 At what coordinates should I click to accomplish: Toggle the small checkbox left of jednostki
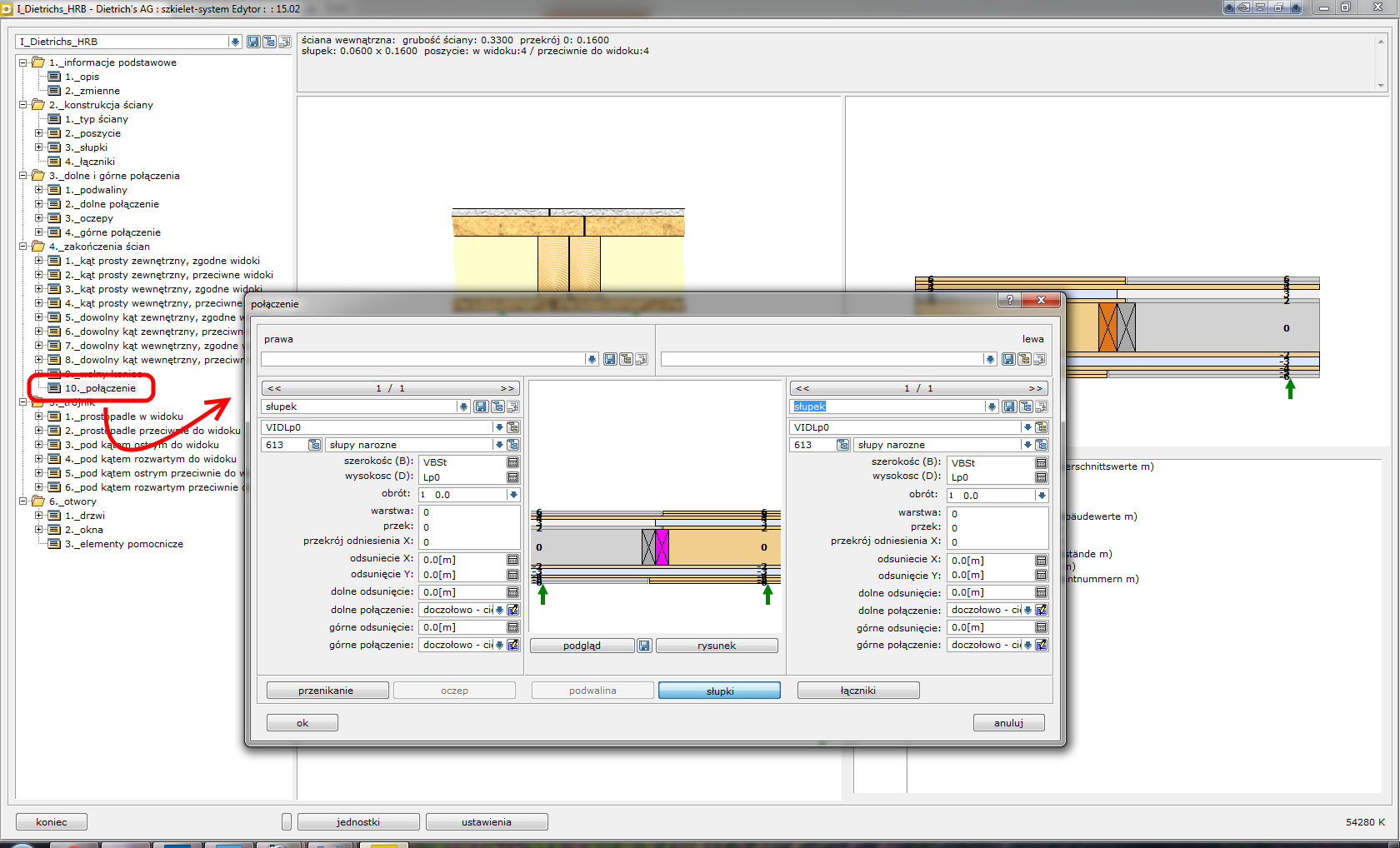pos(287,822)
